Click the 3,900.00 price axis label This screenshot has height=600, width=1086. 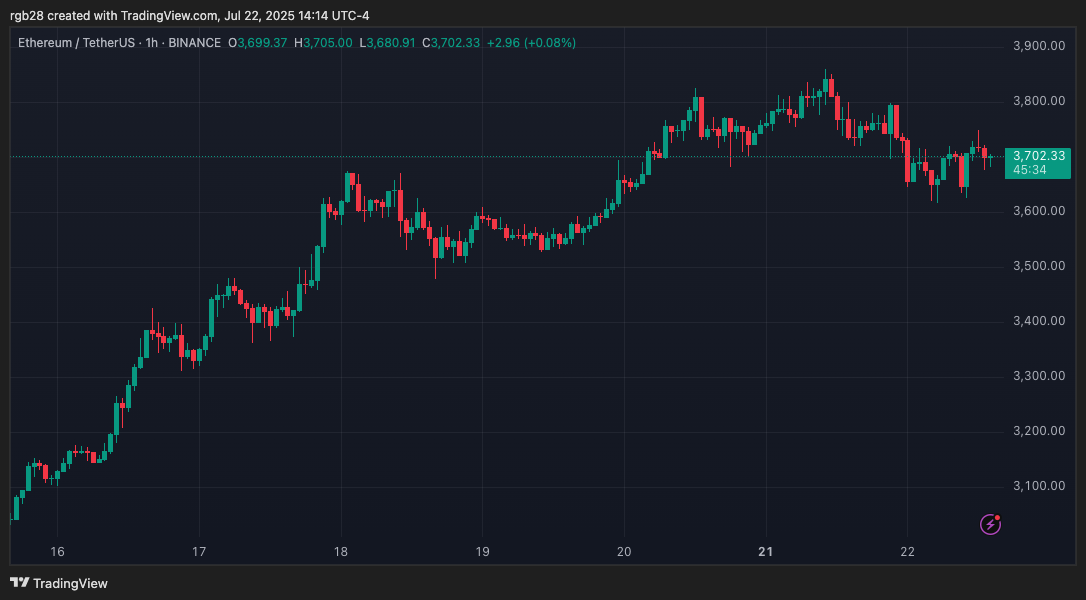pos(1038,46)
